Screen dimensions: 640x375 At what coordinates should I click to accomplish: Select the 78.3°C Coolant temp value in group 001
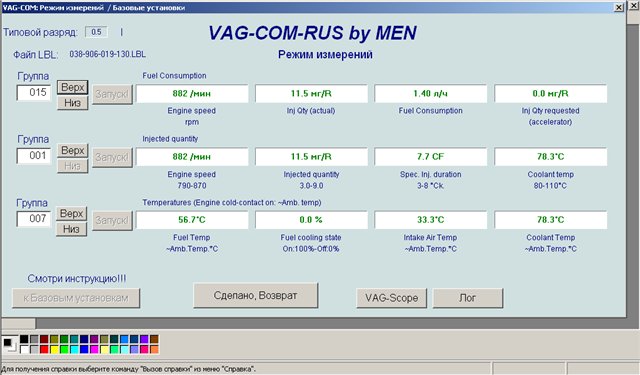coord(550,157)
